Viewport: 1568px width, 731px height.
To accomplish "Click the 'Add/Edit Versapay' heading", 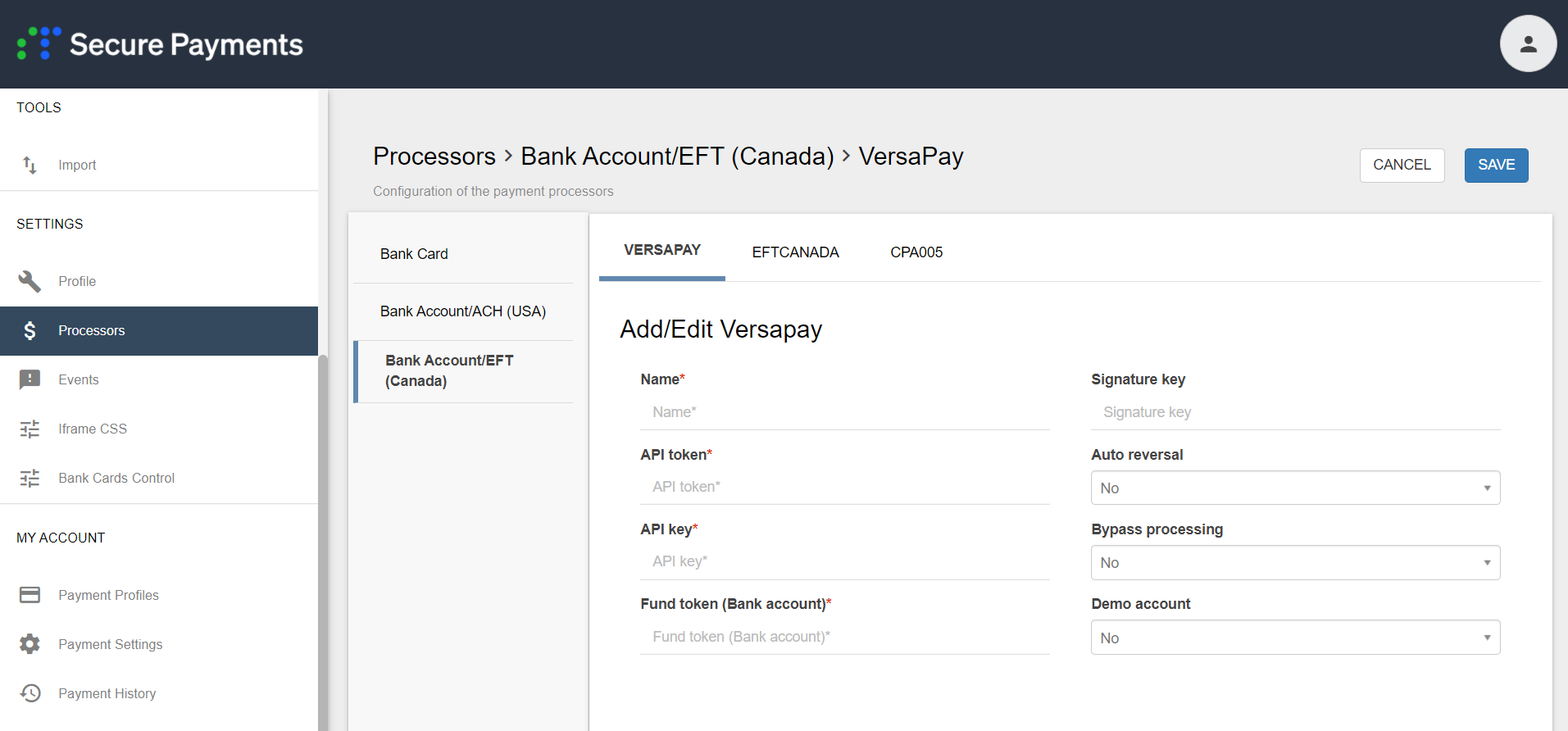I will click(720, 329).
